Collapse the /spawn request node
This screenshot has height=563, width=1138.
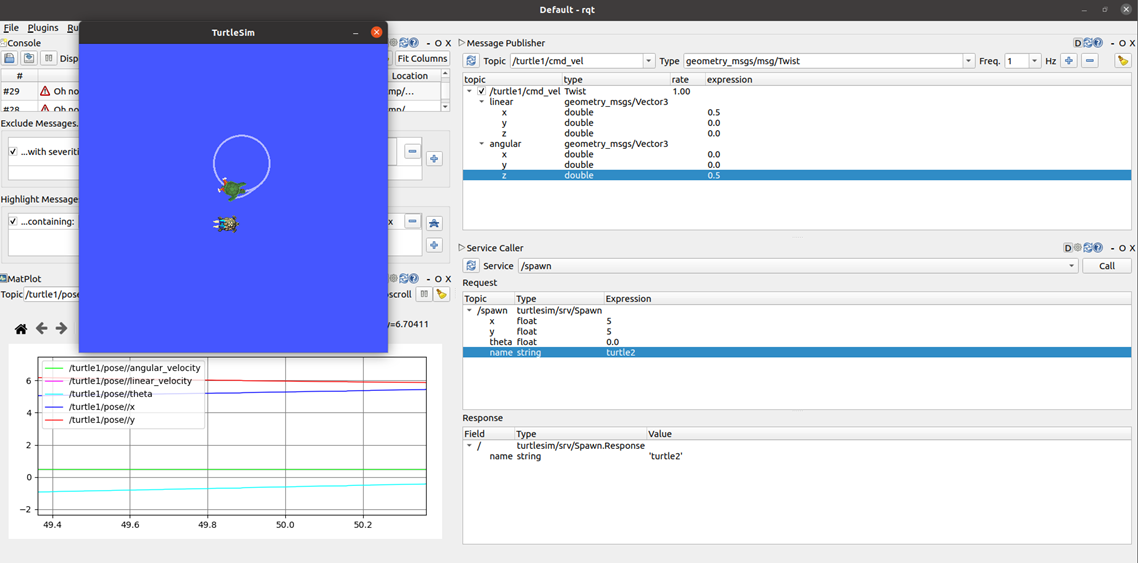469,311
